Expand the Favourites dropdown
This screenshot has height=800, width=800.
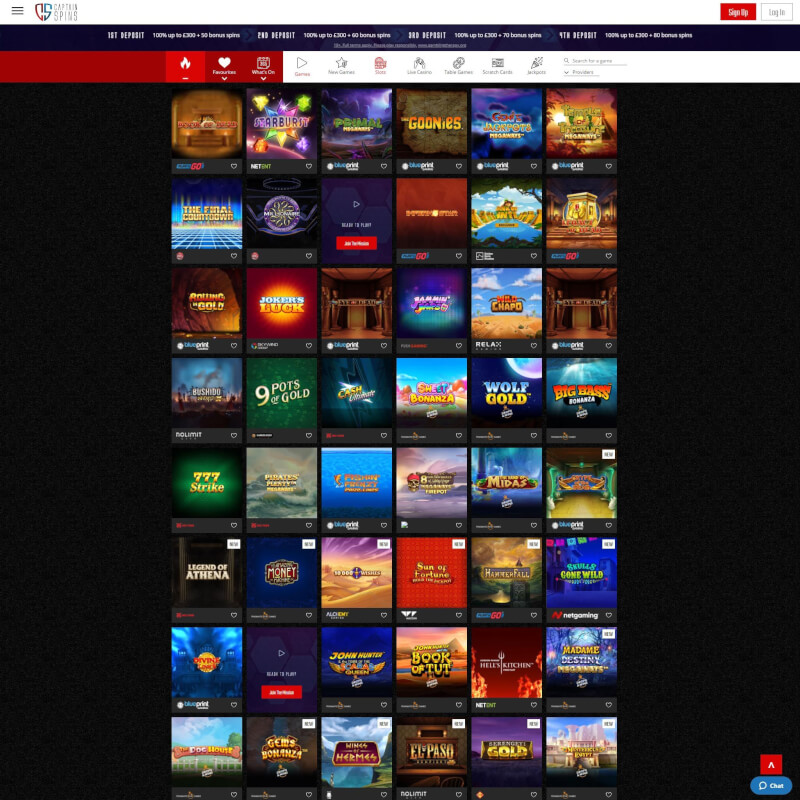pos(224,67)
